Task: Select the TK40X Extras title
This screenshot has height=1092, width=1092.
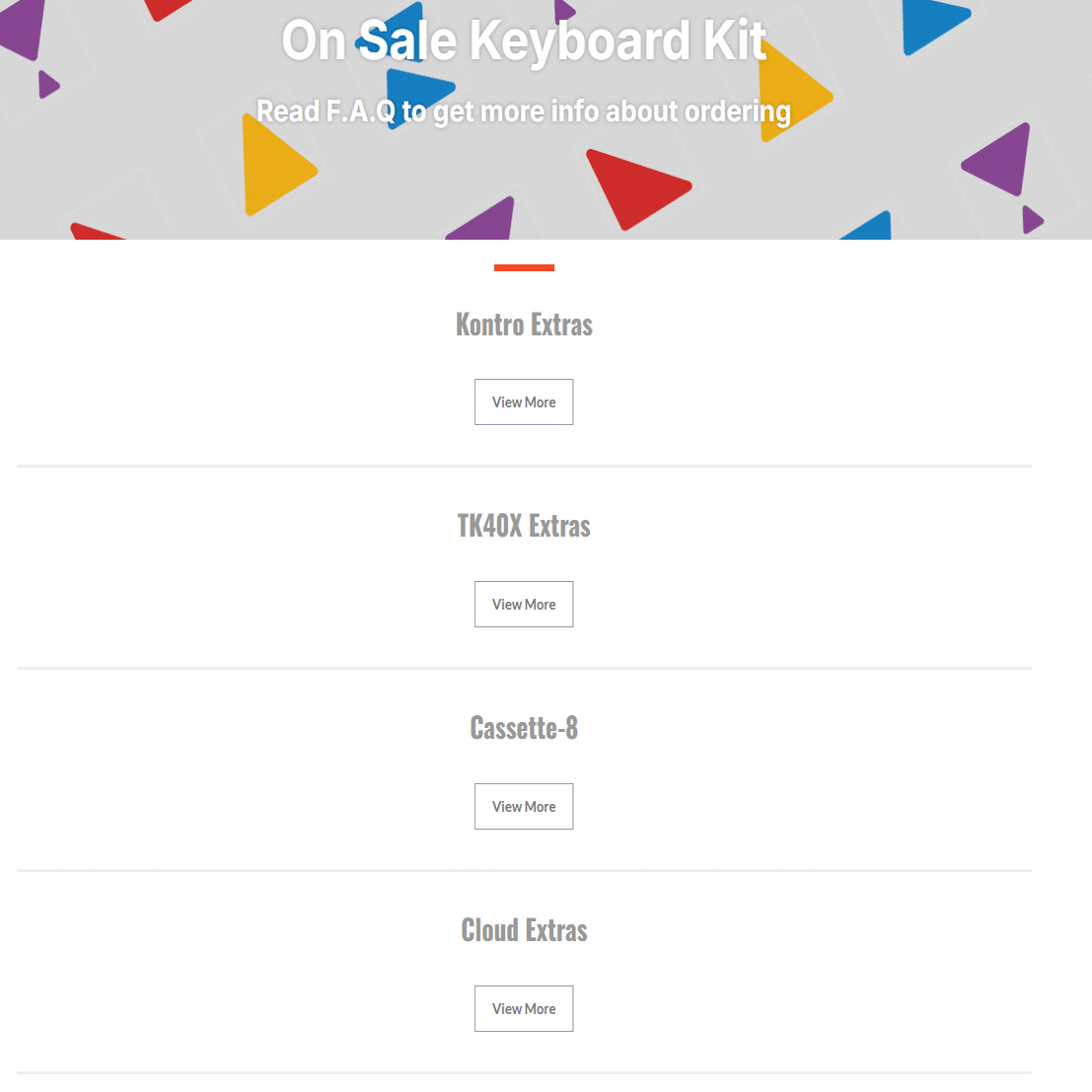Action: (524, 526)
